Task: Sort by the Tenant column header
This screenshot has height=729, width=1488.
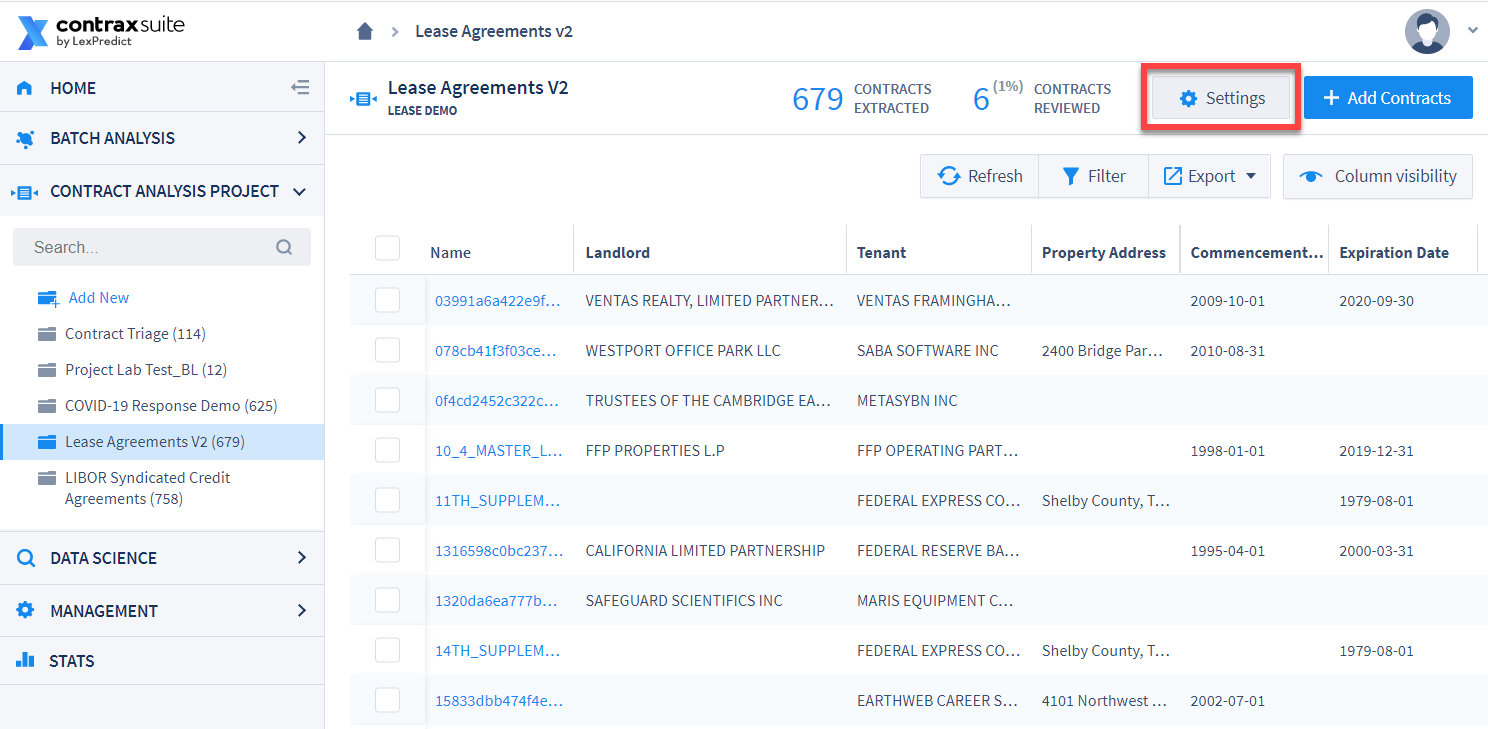Action: 881,252
